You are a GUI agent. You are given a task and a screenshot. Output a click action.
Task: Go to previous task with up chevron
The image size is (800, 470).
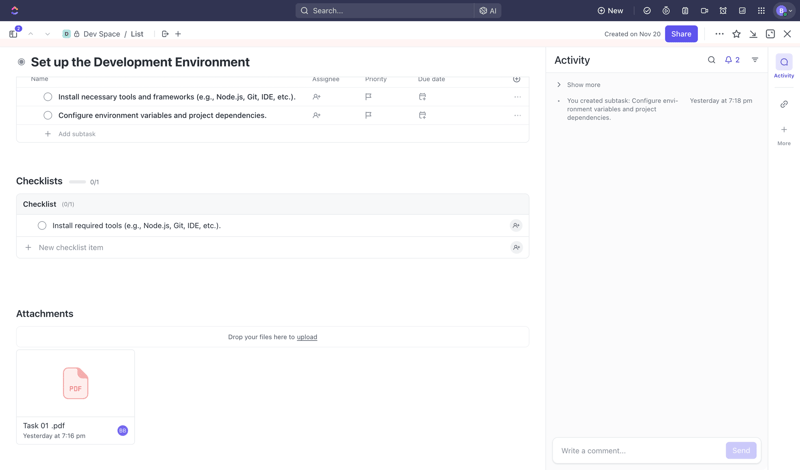tap(31, 34)
